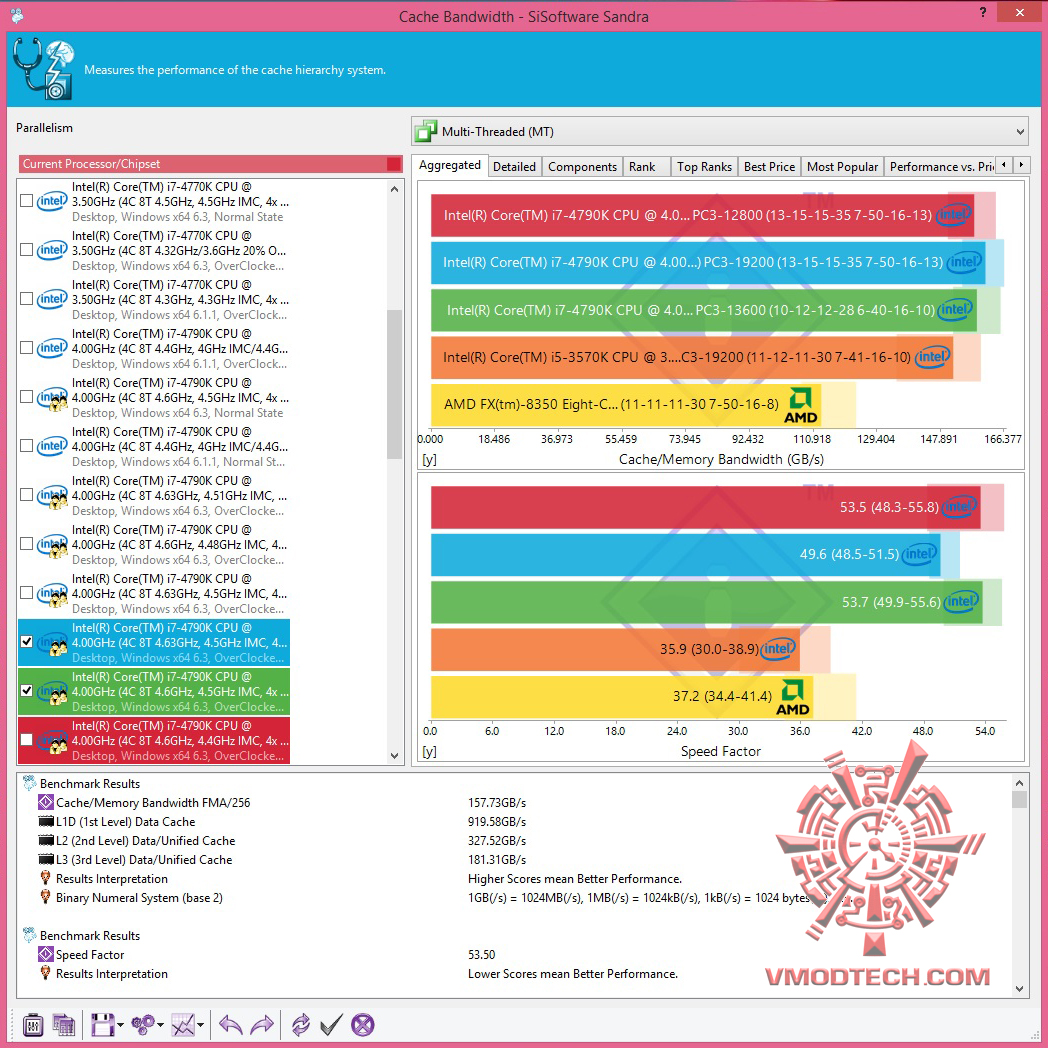
Task: Uncheck the green-highlighted i7-4790K processor checkbox
Action: (x=26, y=690)
